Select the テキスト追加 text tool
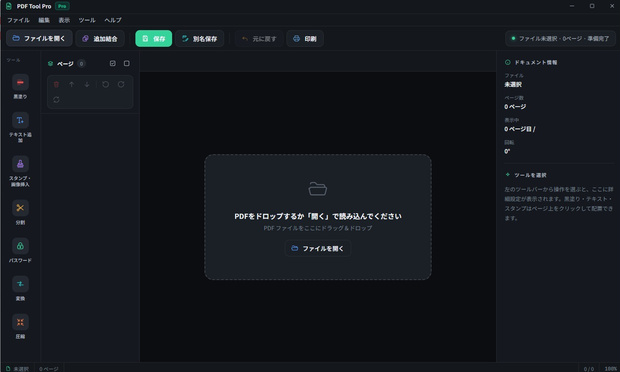Screen dimensions: 620x372 pos(20,120)
